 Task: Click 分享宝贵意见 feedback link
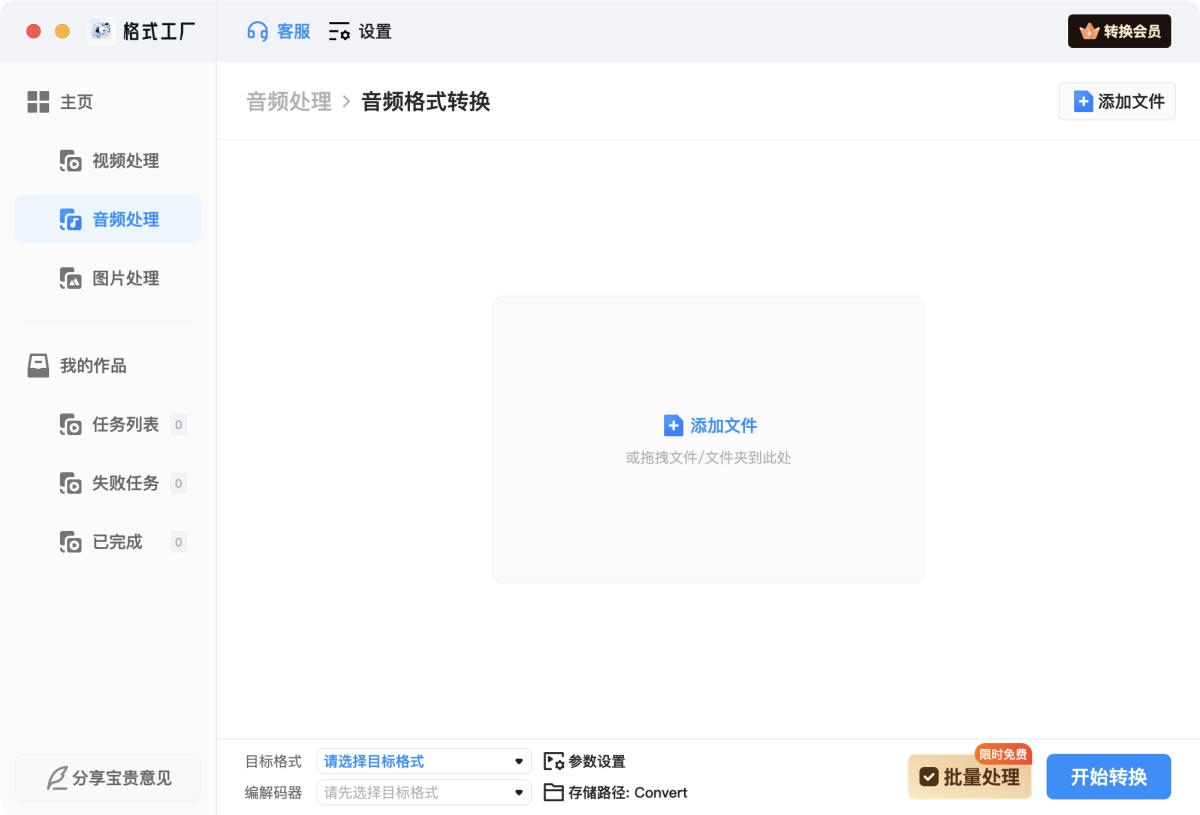[x=108, y=777]
